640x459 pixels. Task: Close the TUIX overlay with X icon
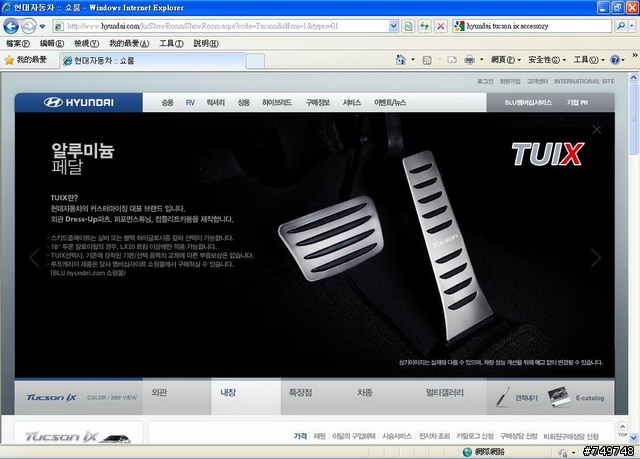[596, 130]
